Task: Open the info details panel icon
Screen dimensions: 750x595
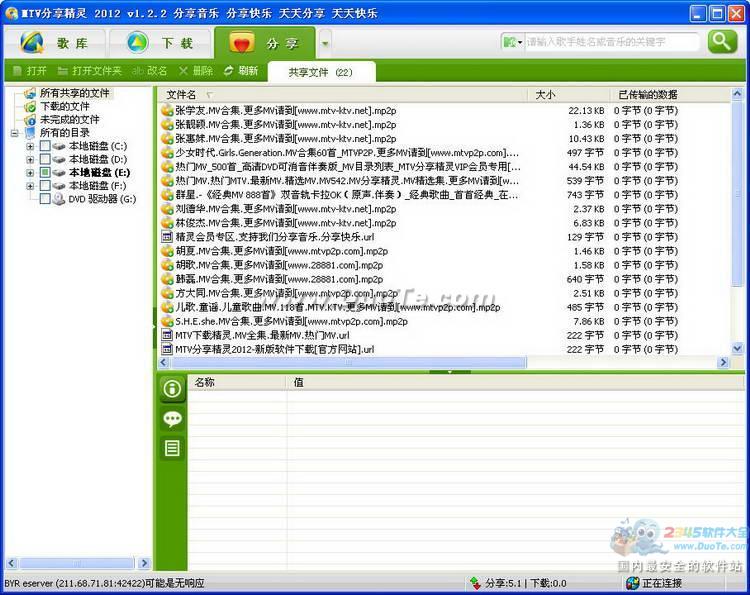Action: [172, 388]
